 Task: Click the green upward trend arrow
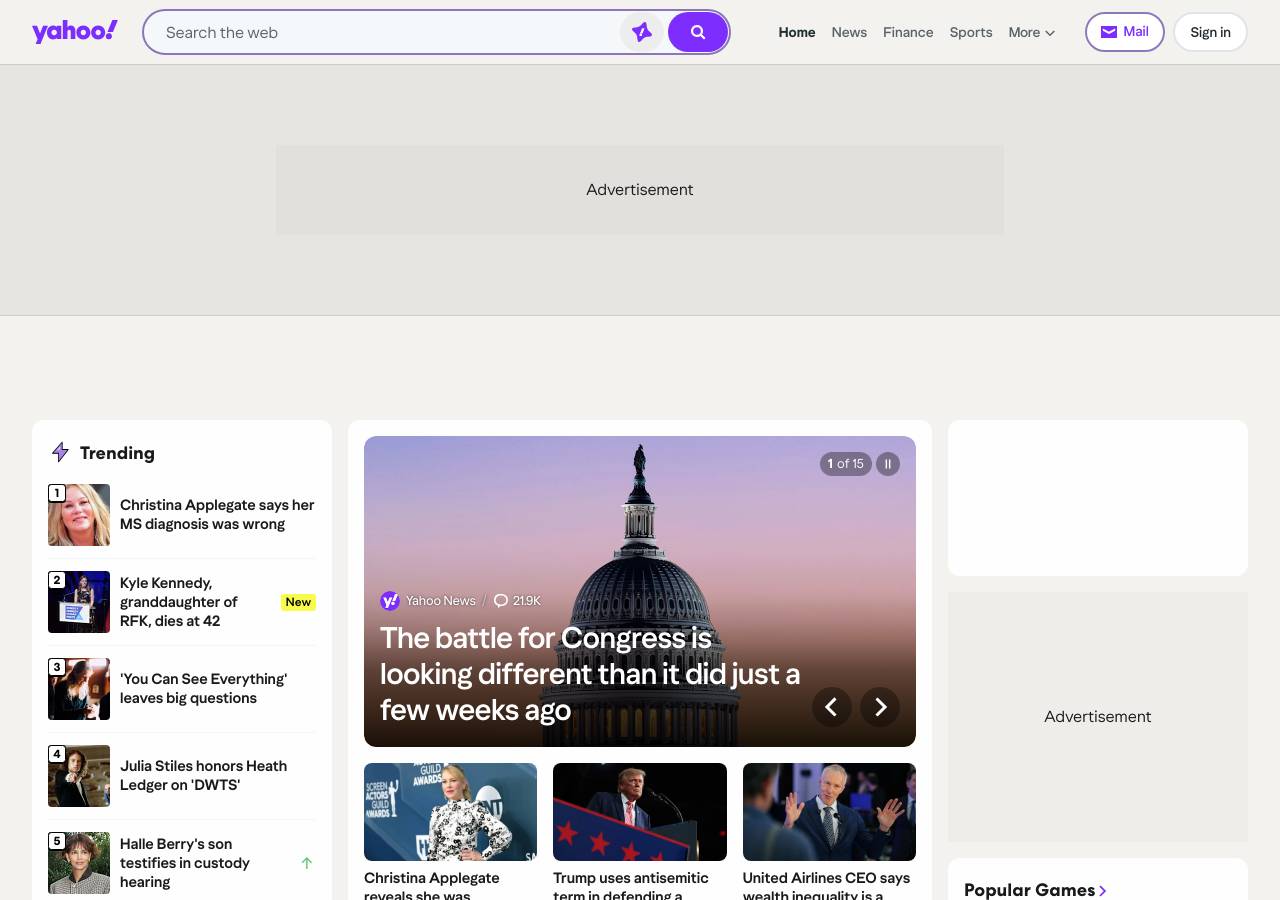307,863
